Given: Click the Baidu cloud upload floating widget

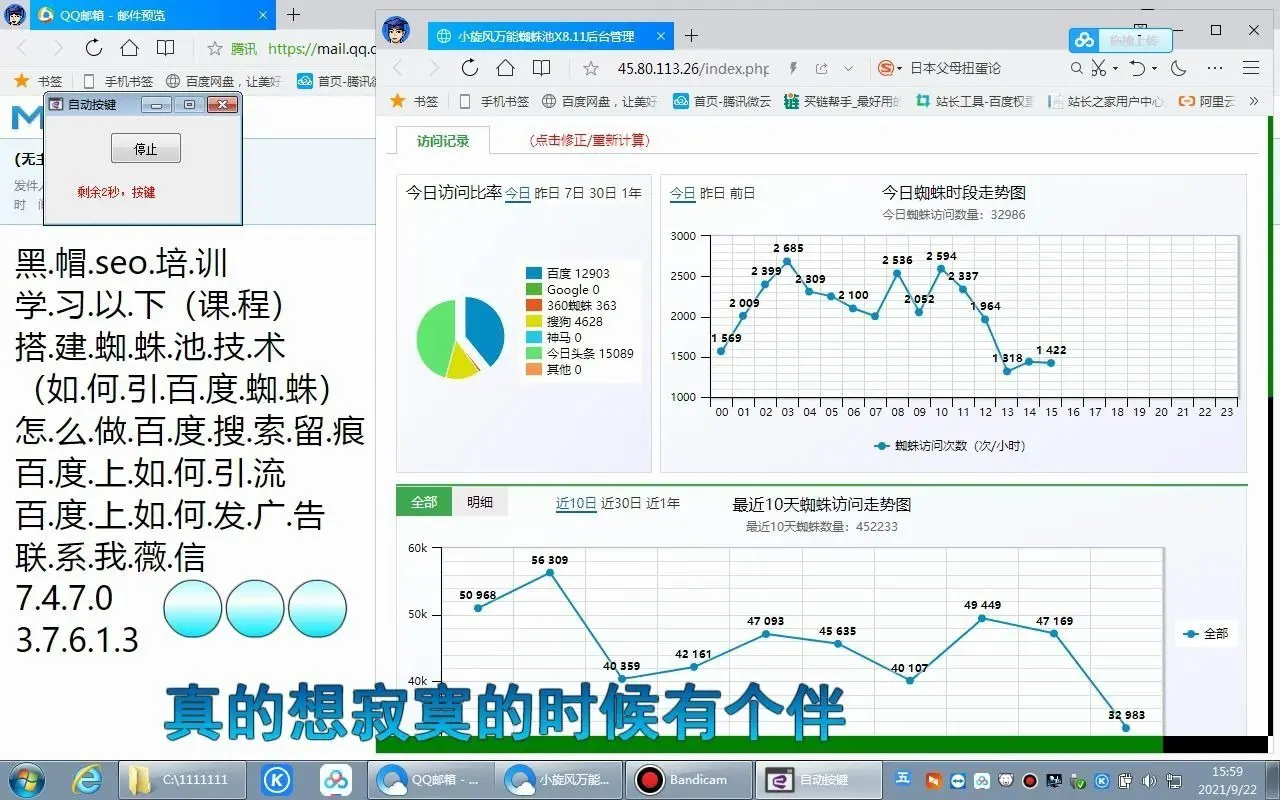Looking at the screenshot, I should click(x=1119, y=40).
